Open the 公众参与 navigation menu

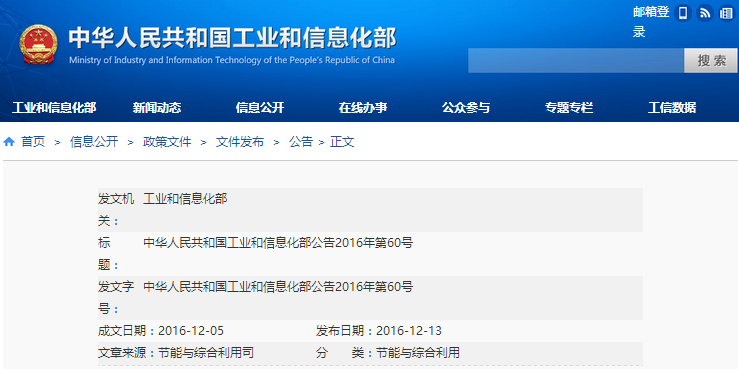(466, 108)
